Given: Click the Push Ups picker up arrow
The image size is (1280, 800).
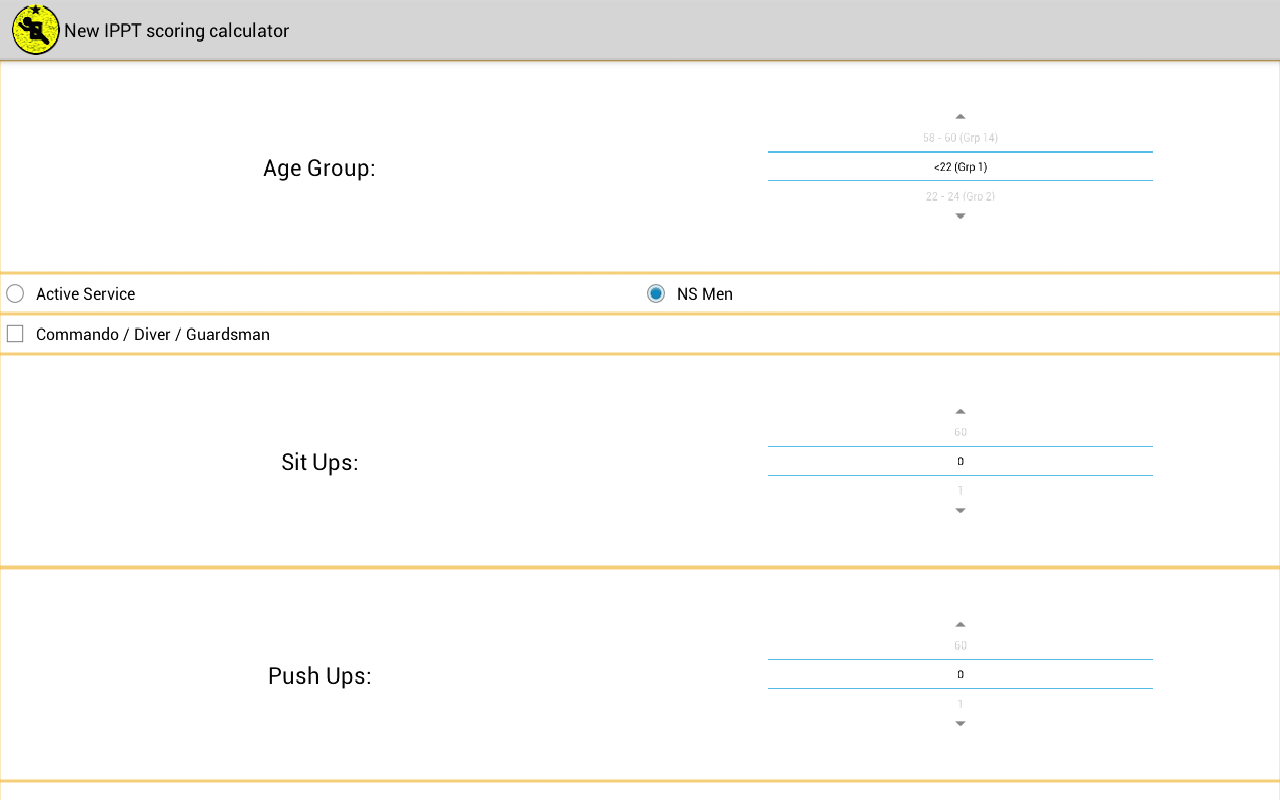Looking at the screenshot, I should point(960,623).
